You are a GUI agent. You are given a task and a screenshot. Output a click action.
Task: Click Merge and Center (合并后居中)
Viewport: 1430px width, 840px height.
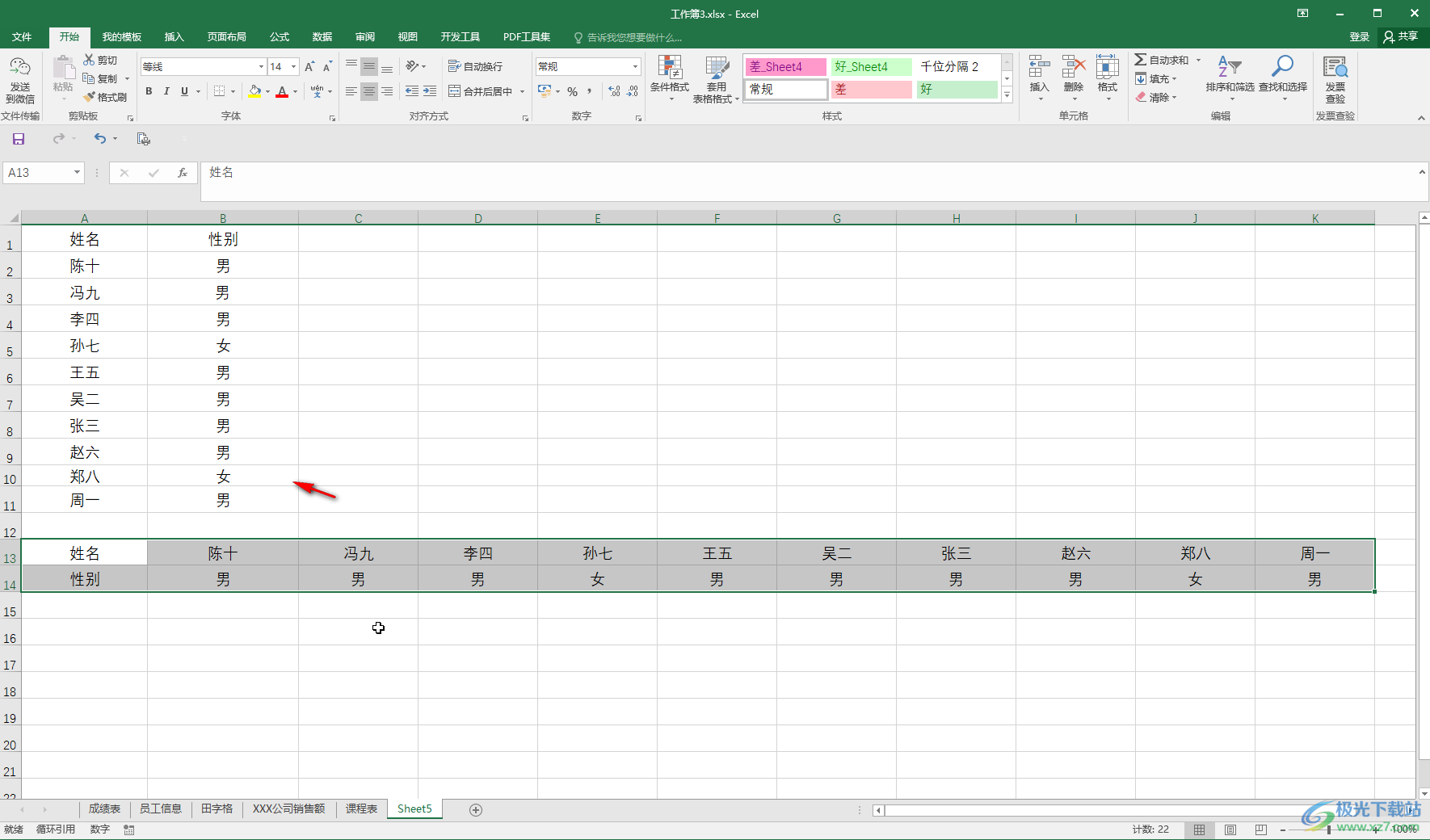click(x=481, y=91)
